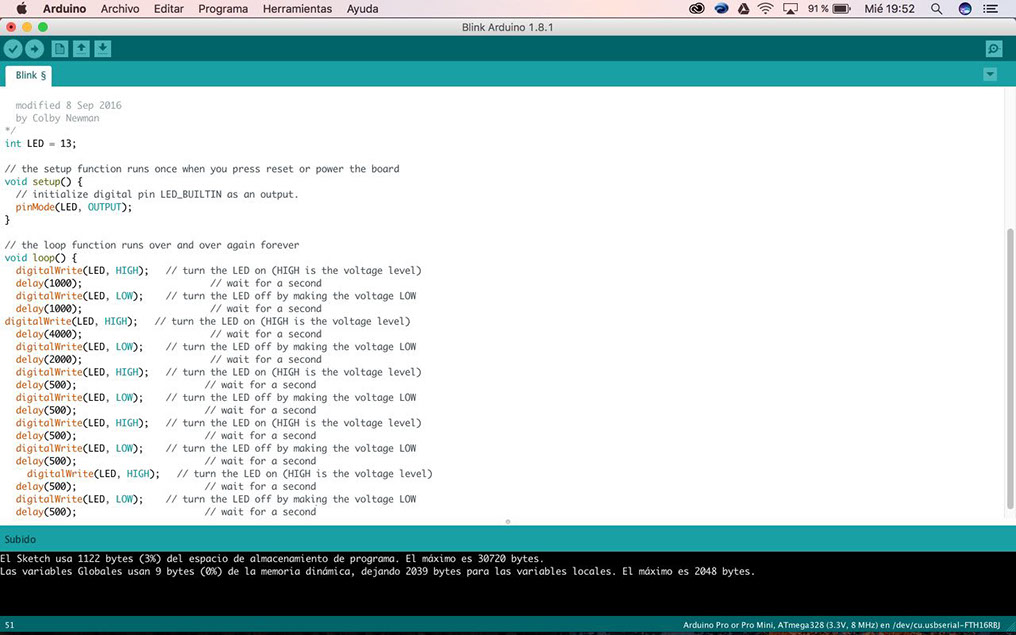Open Spotlight search magnifier
Image resolution: width=1016 pixels, height=635 pixels.
click(x=936, y=9)
